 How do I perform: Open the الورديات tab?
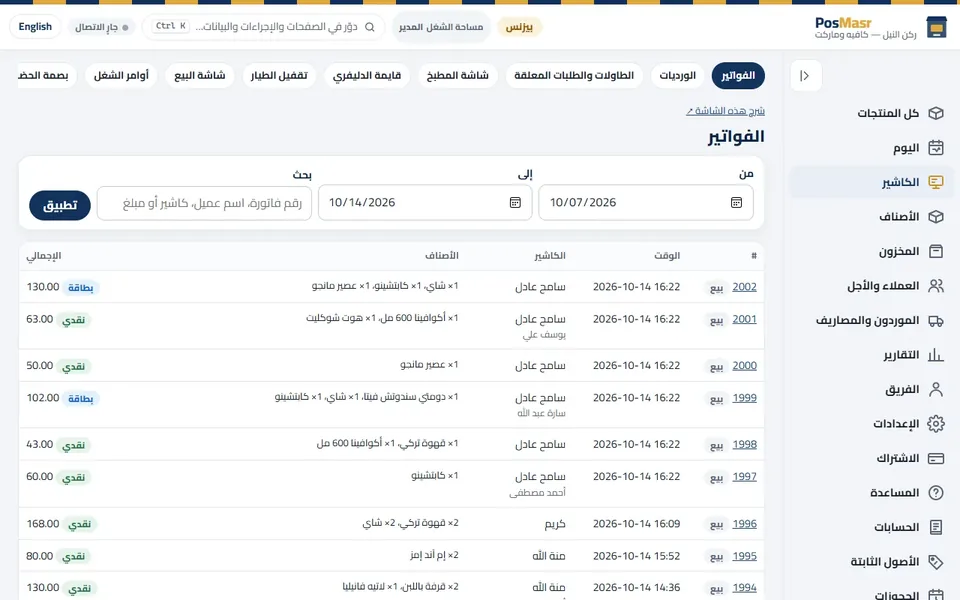coord(677,75)
